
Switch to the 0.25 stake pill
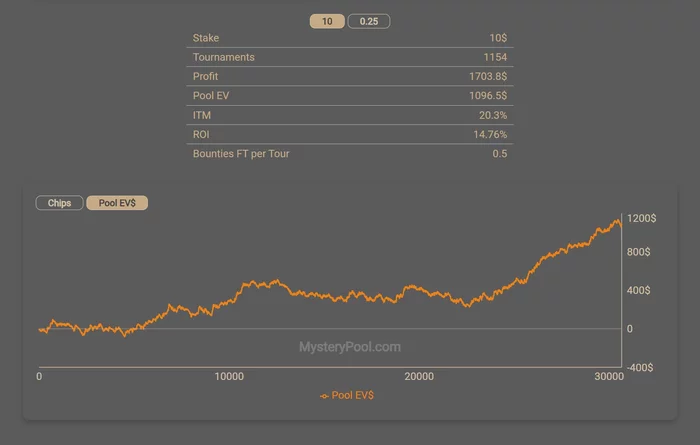369,21
